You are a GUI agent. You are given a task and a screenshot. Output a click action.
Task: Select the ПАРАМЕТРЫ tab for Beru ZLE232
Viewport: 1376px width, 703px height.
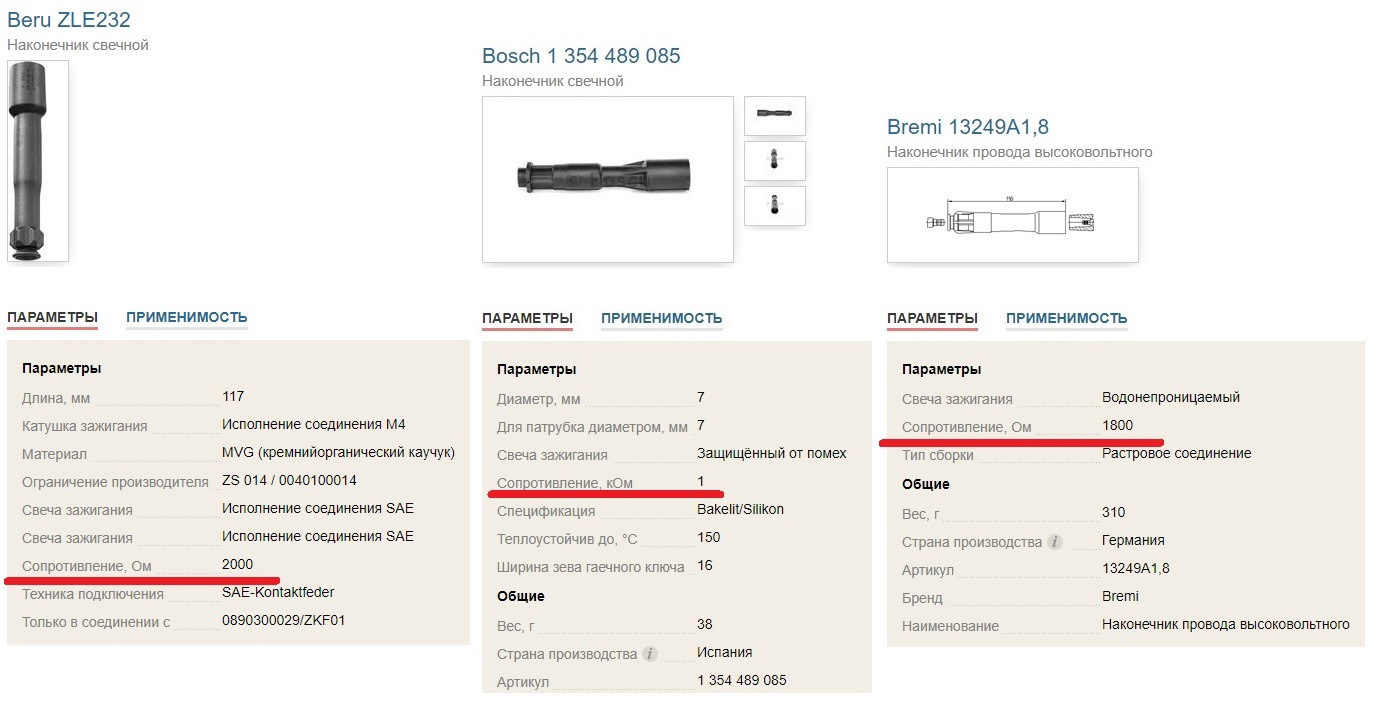point(52,318)
